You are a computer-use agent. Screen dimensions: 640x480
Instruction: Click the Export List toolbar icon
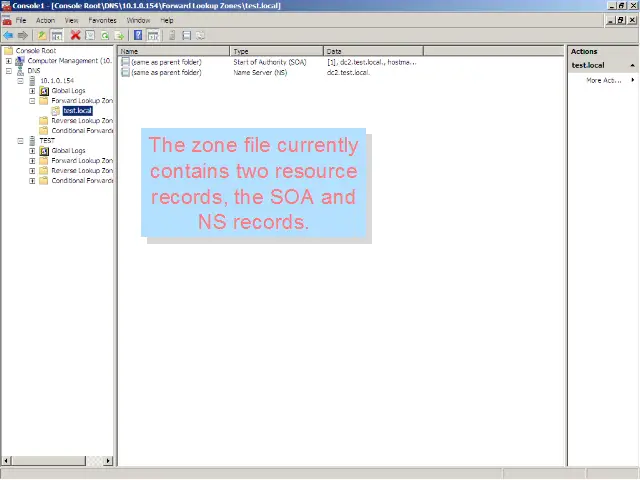119,35
